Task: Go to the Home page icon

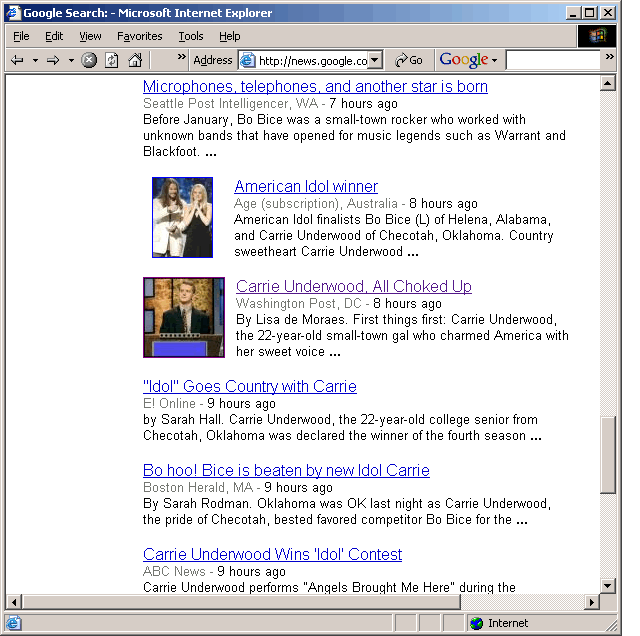Action: 135,60
